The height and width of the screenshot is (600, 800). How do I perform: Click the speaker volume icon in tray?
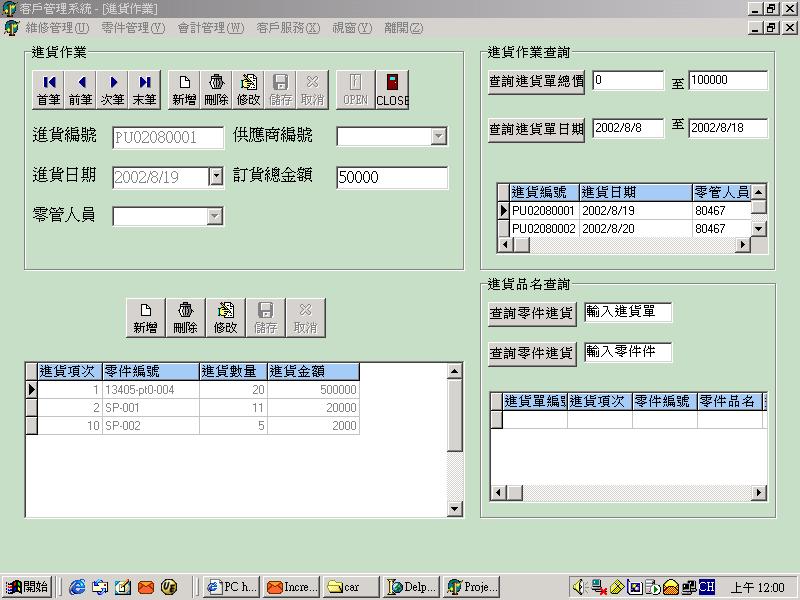coord(579,587)
